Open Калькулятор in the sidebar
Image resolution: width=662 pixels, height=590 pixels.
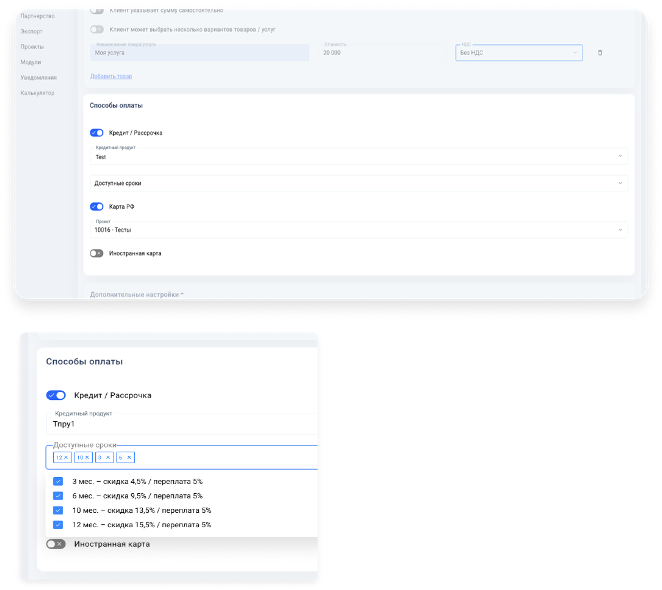pos(36,93)
